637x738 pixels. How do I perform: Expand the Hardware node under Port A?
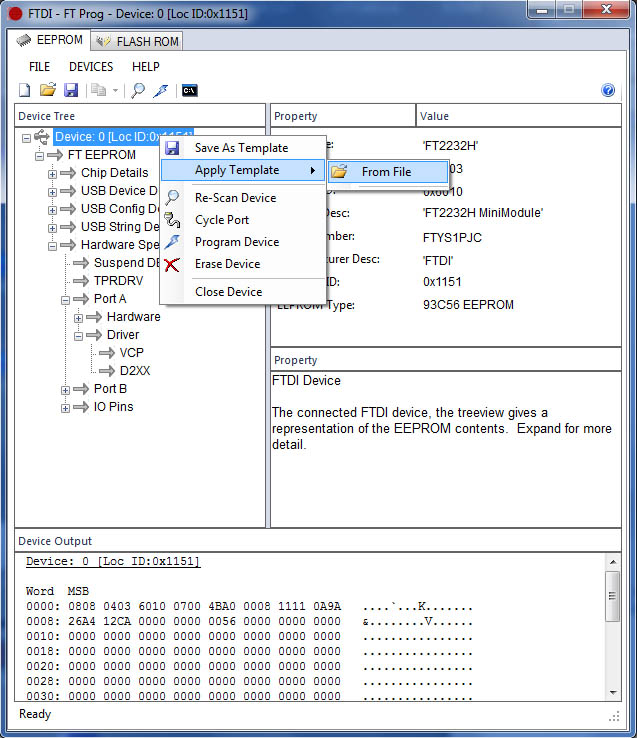[x=79, y=318]
